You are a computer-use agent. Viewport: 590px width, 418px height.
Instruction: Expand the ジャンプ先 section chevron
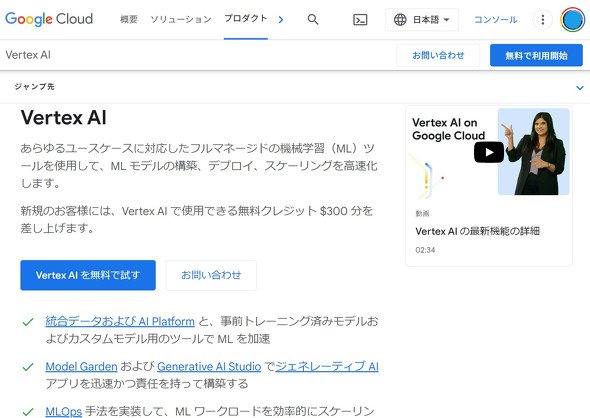[x=580, y=88]
